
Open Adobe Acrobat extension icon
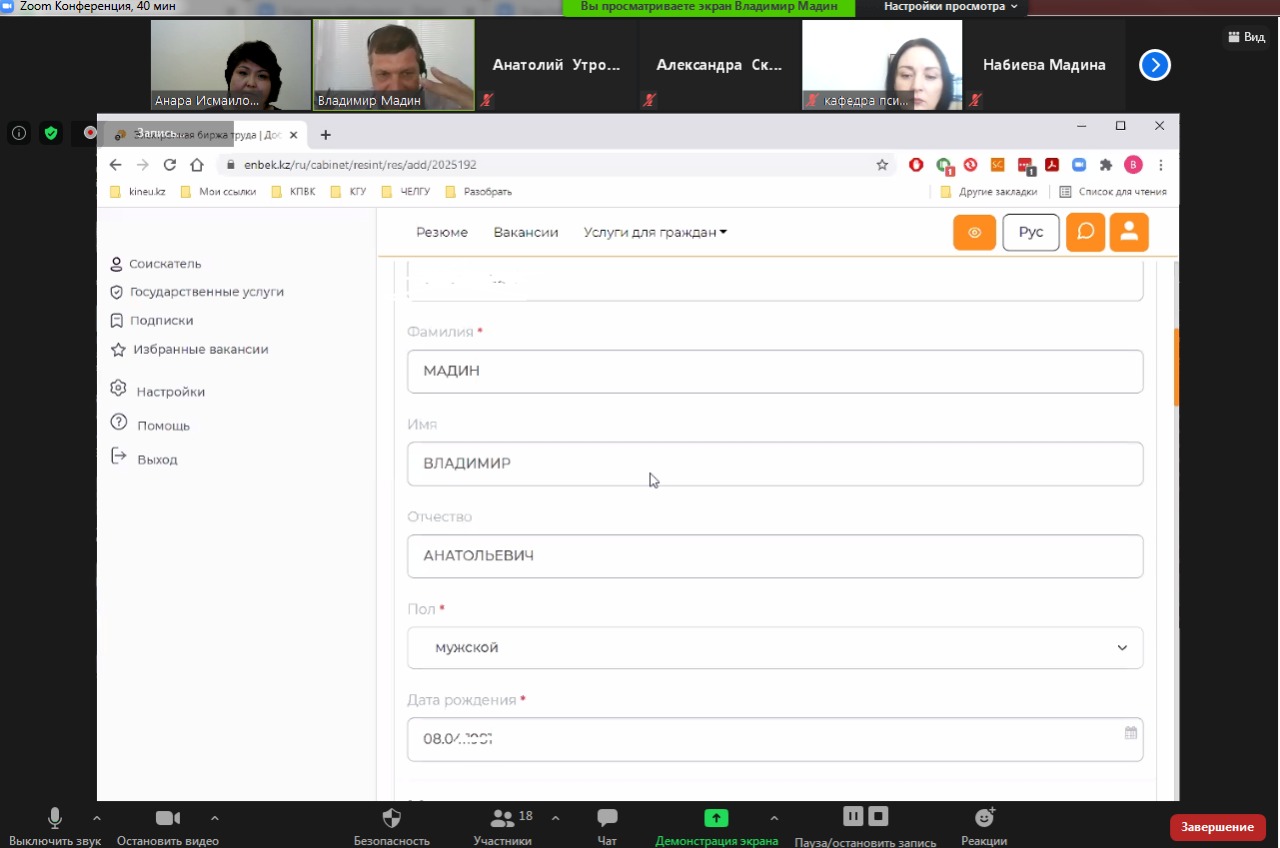coord(1052,165)
